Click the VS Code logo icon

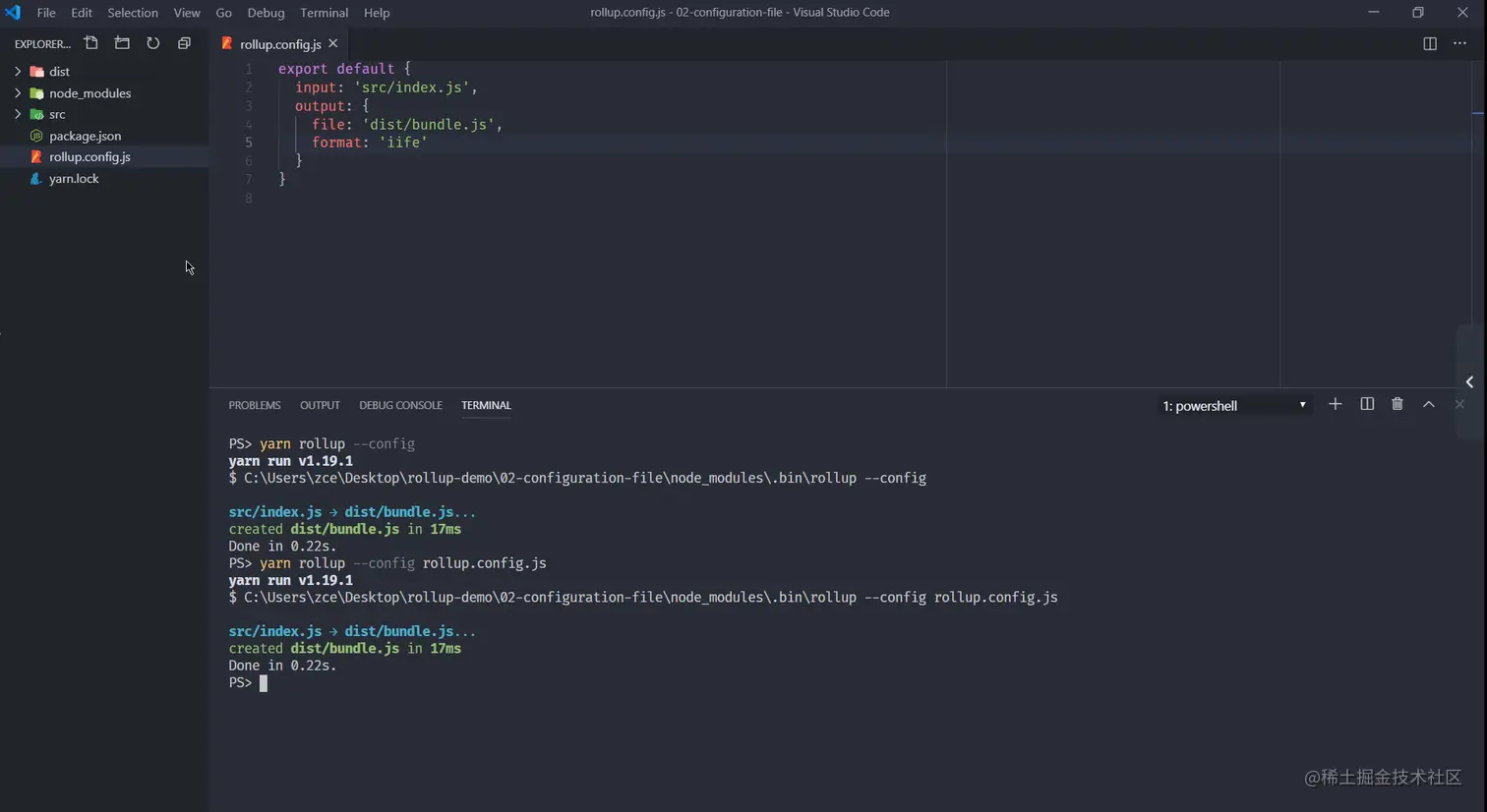(x=13, y=12)
